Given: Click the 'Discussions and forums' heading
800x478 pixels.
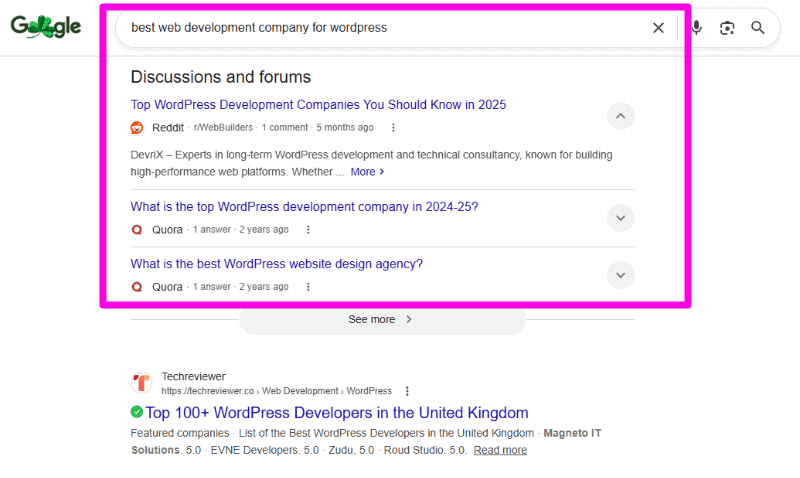Looking at the screenshot, I should click(221, 77).
